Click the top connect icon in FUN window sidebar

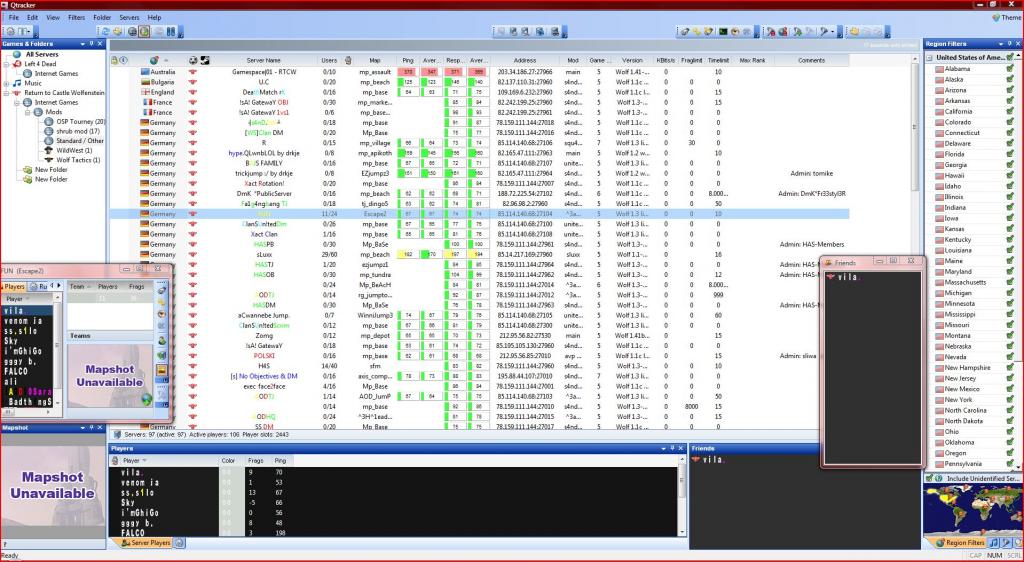(x=162, y=290)
